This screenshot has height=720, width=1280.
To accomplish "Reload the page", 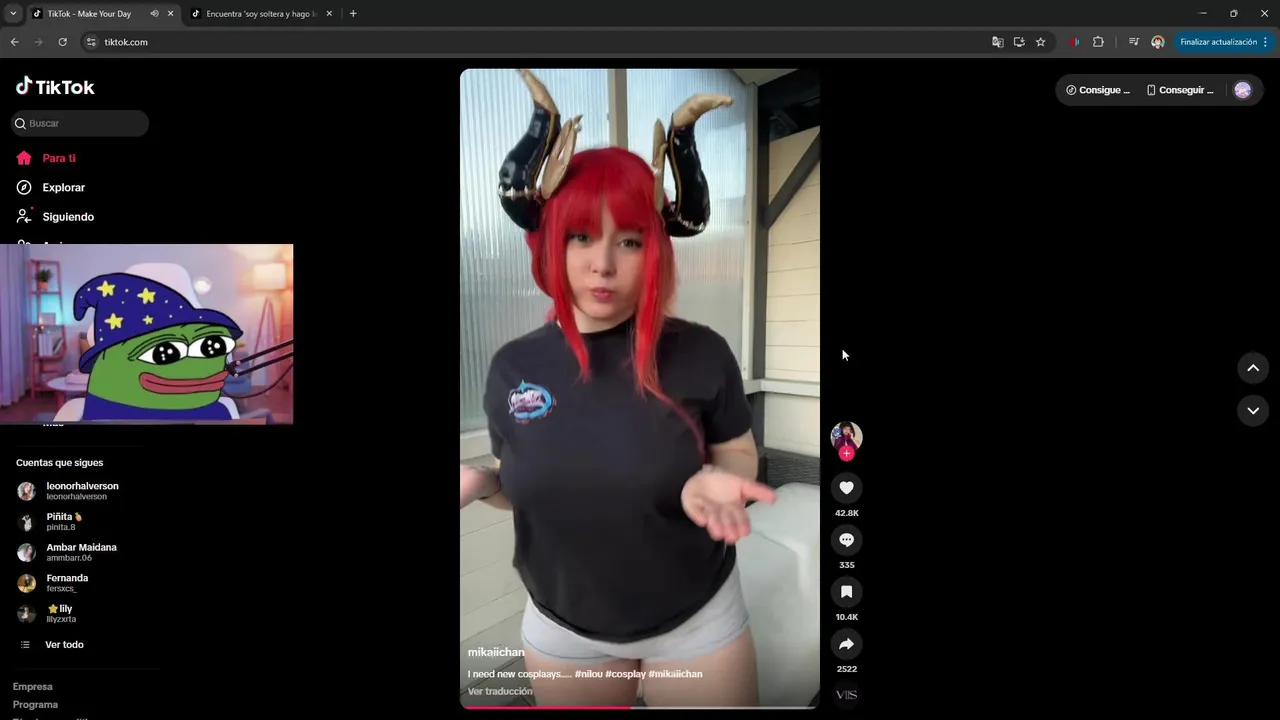I will point(62,42).
